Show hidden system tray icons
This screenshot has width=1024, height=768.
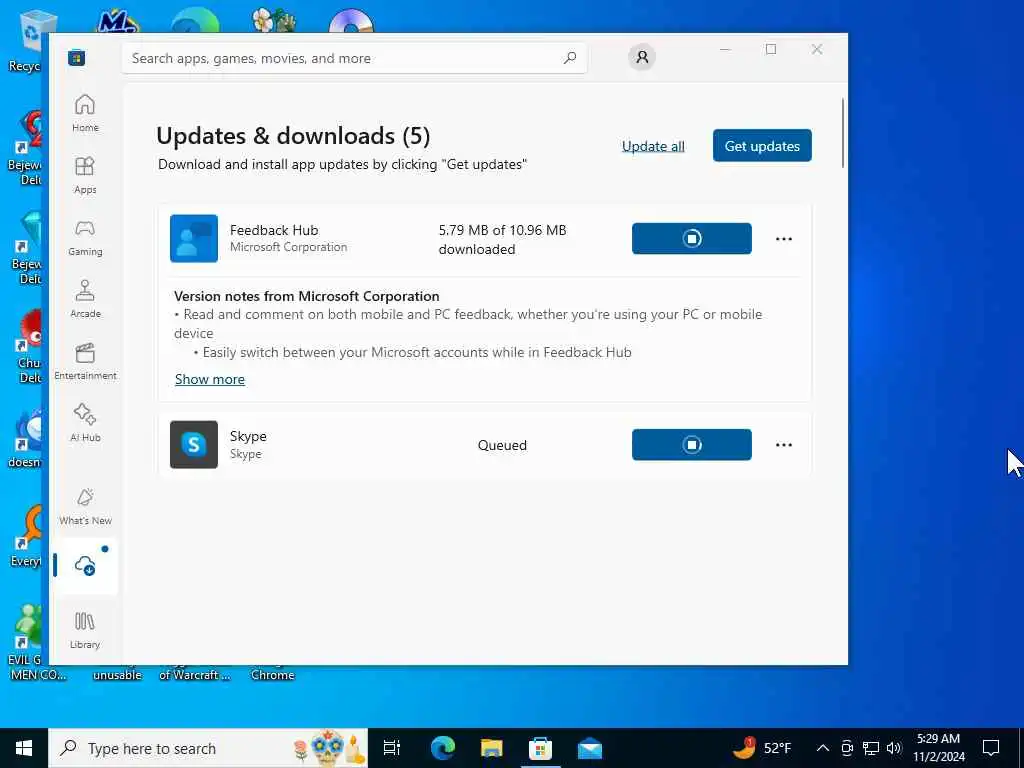coord(823,748)
